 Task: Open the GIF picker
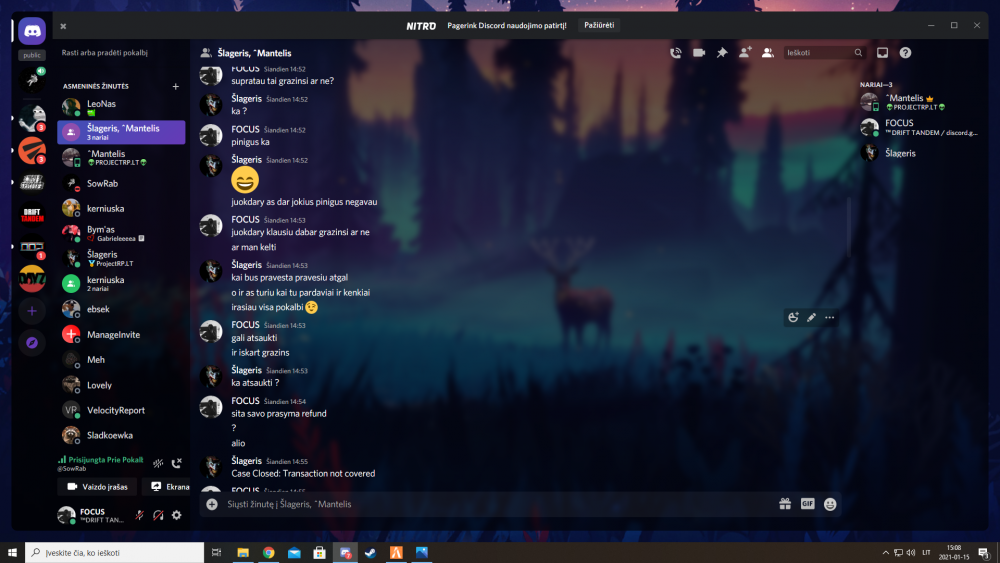click(x=808, y=504)
